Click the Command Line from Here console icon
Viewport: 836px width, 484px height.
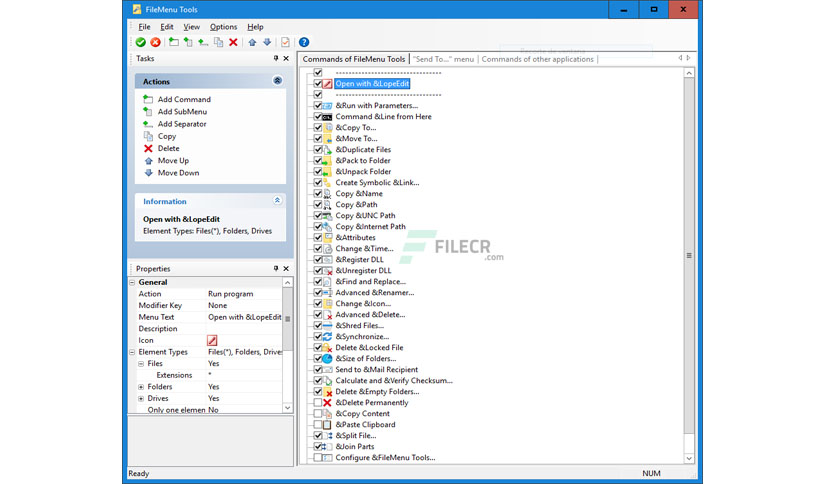click(327, 117)
